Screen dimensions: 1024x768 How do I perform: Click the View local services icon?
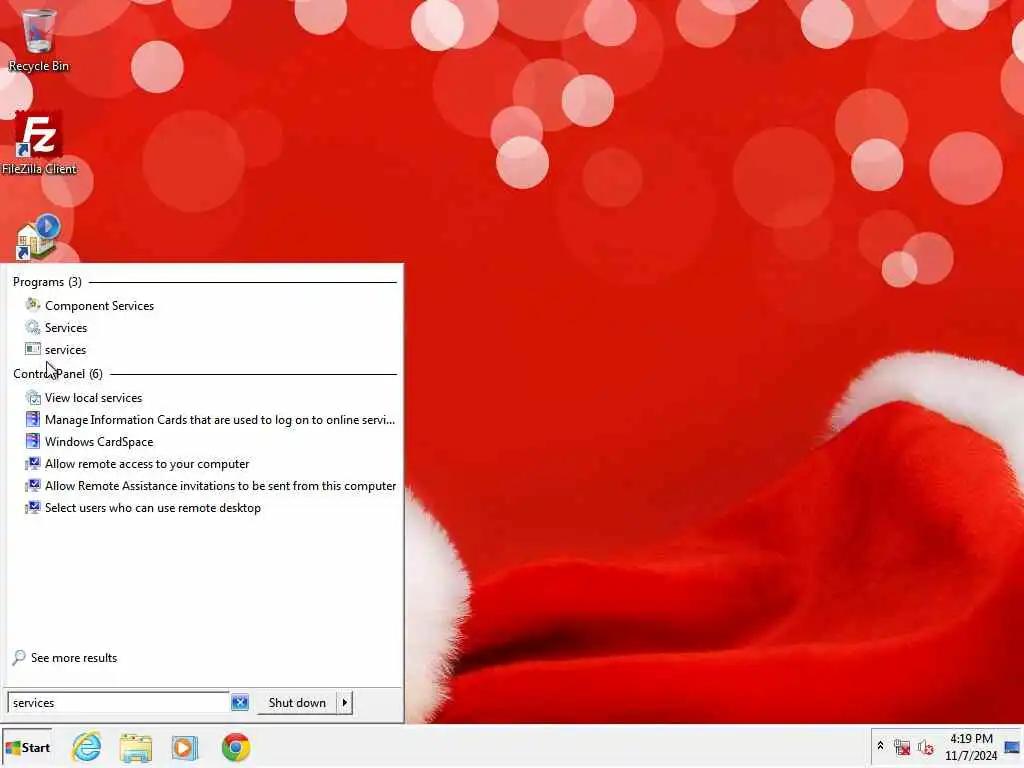tap(33, 397)
